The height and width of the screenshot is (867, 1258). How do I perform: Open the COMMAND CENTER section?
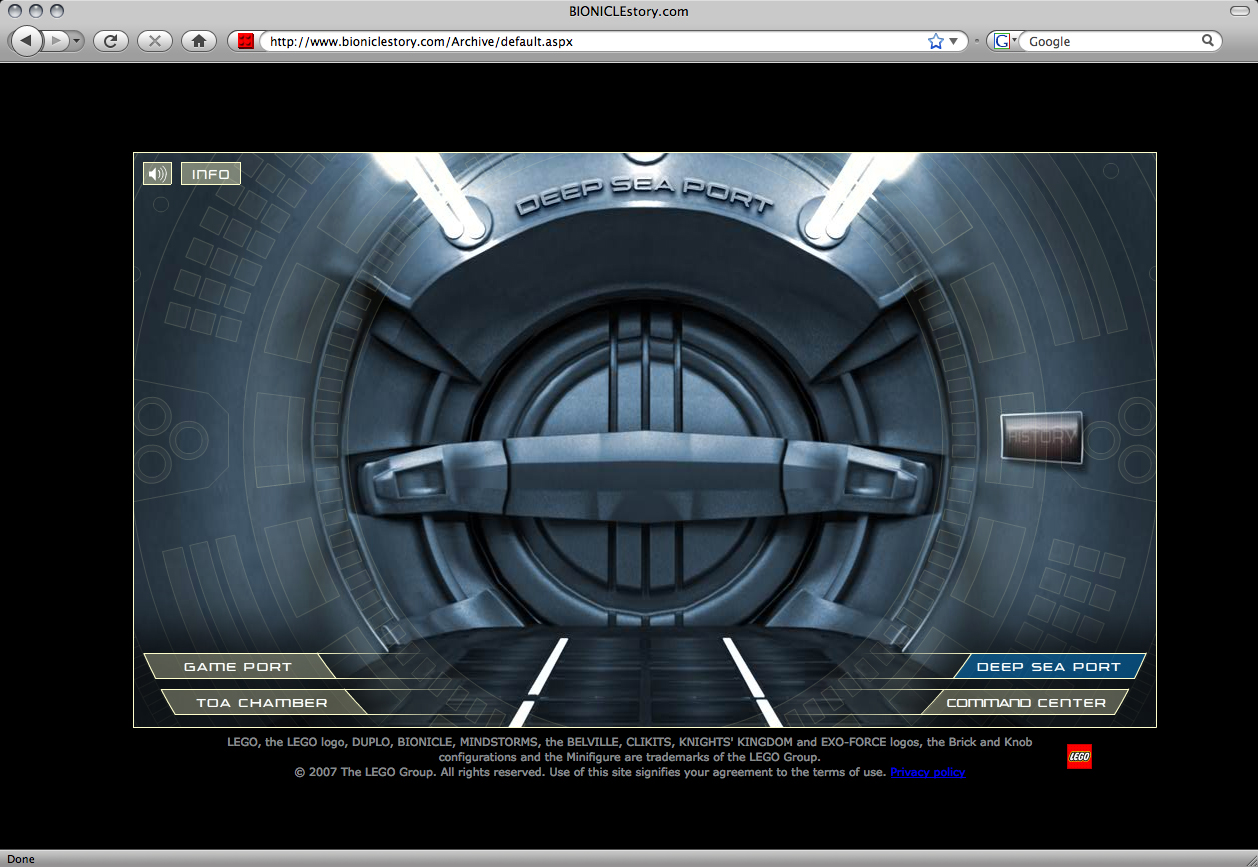pos(1026,703)
